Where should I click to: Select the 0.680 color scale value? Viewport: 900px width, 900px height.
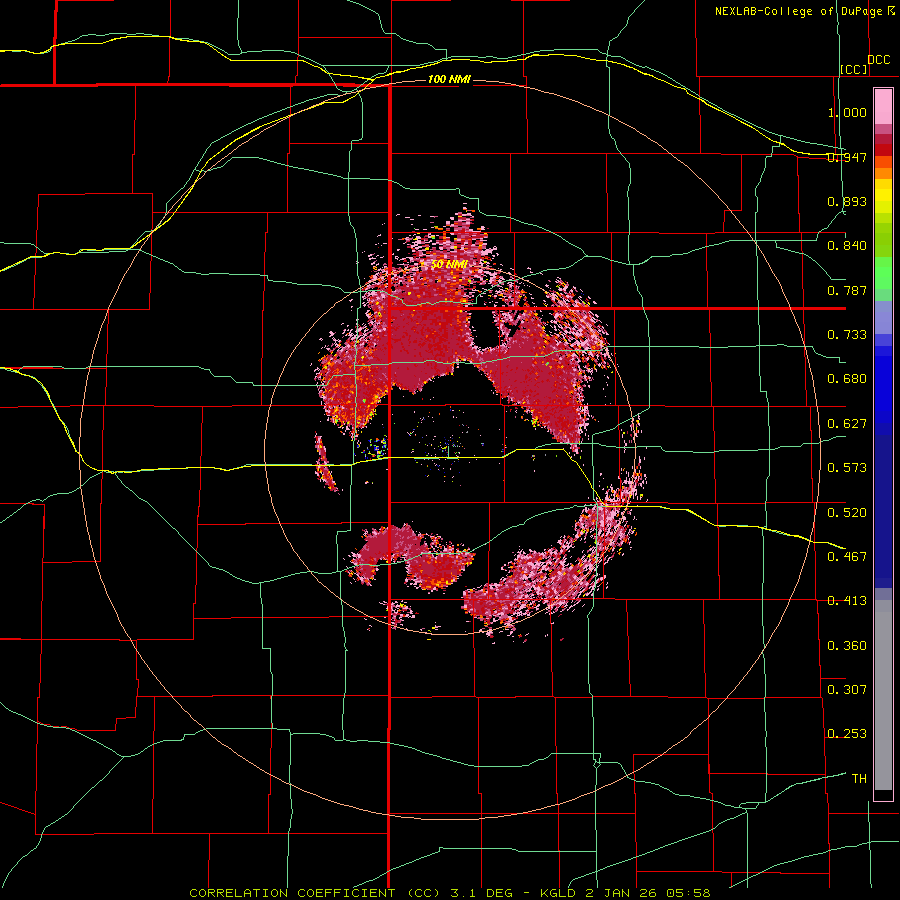tap(847, 379)
